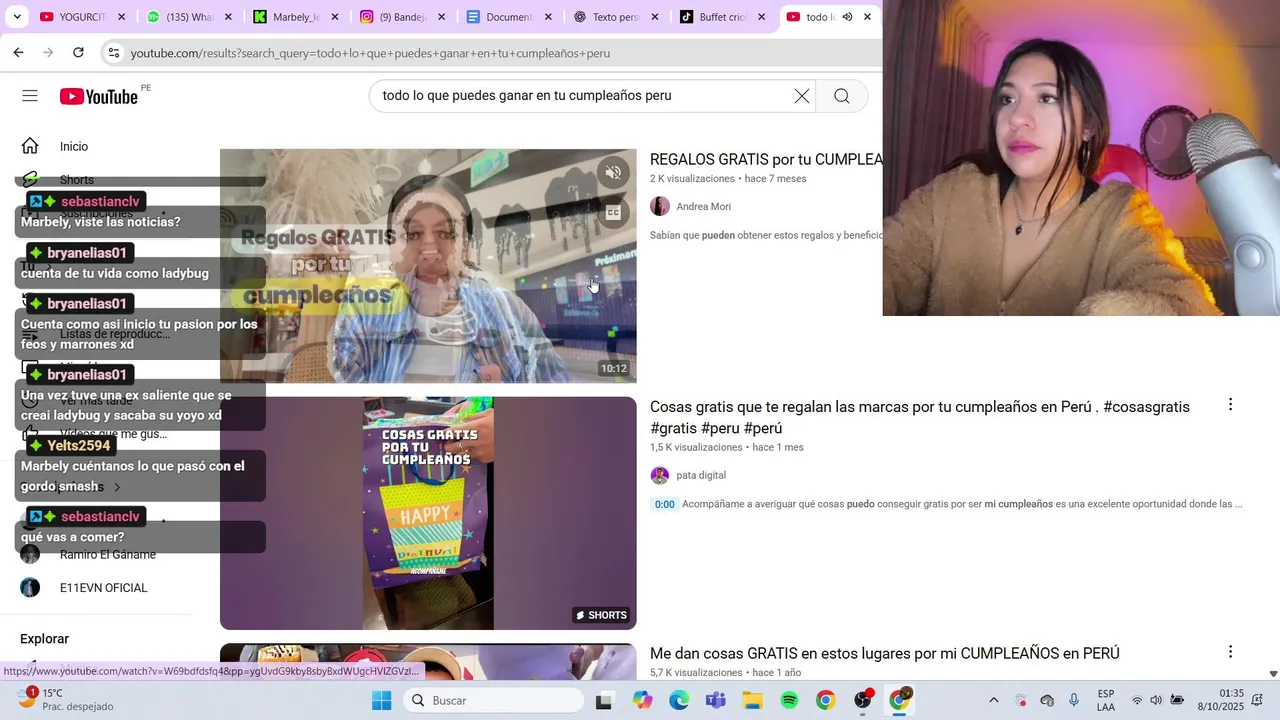Screen dimensions: 1280x720
Task: Click E11EVN OFICIAL channel avatar
Action: coord(30,588)
